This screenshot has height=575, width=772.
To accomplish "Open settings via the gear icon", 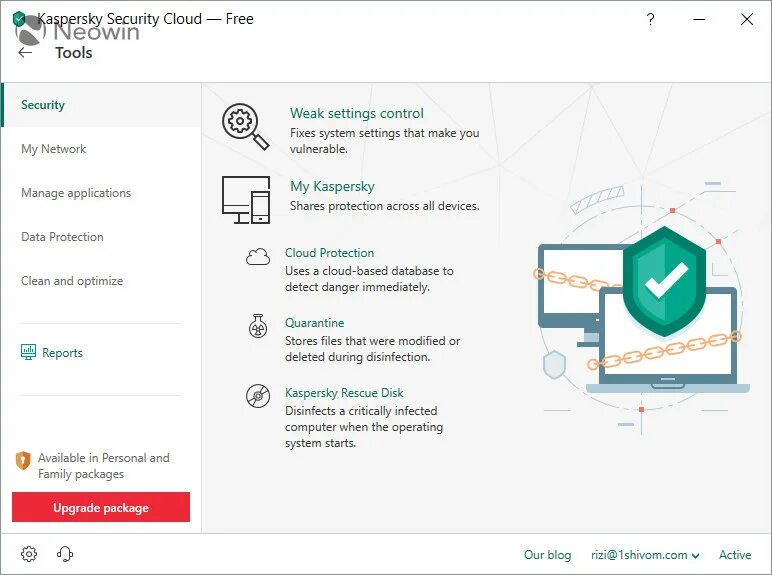I will [x=29, y=554].
